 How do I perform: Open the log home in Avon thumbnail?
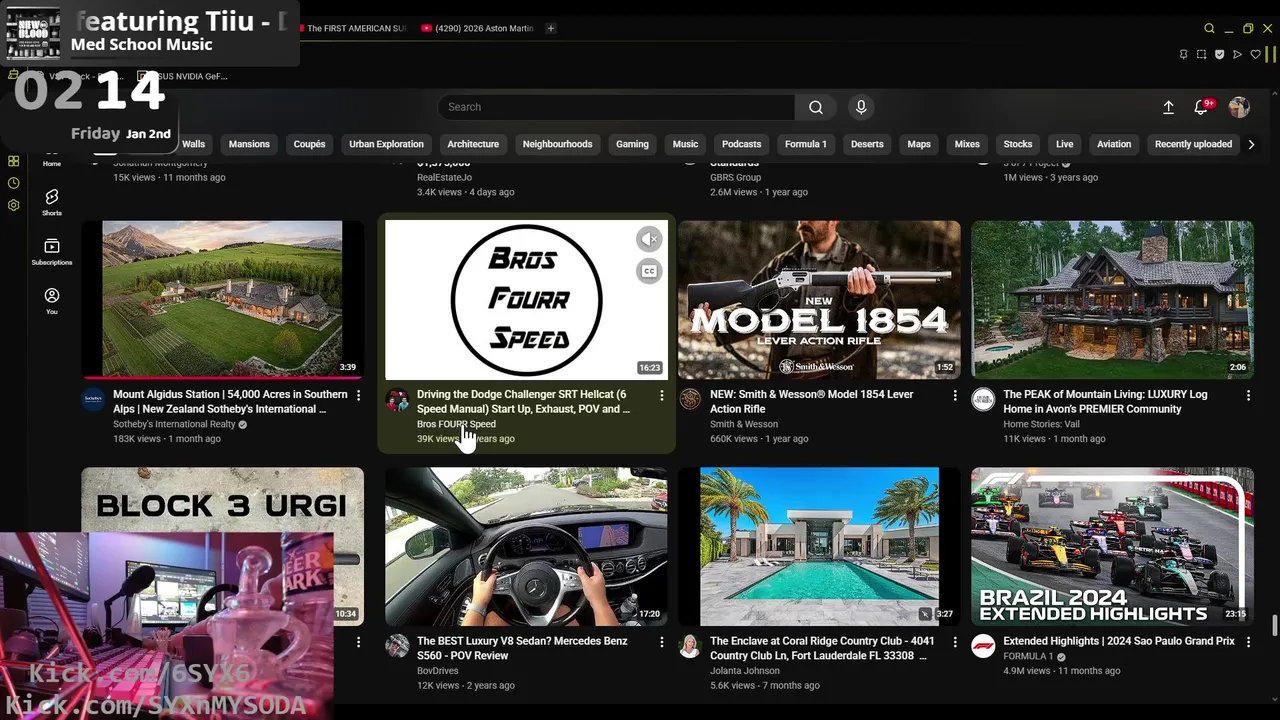(x=1112, y=299)
